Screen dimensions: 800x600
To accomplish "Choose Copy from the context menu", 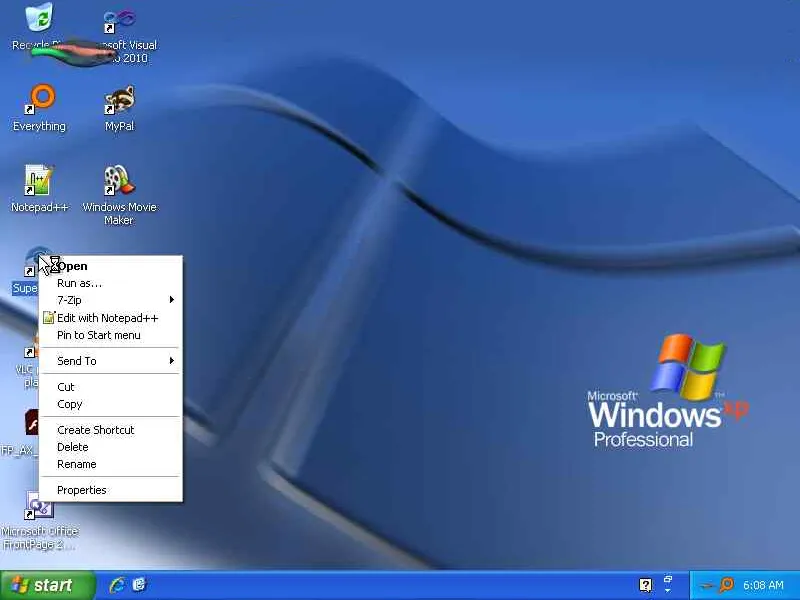I will click(111, 404).
